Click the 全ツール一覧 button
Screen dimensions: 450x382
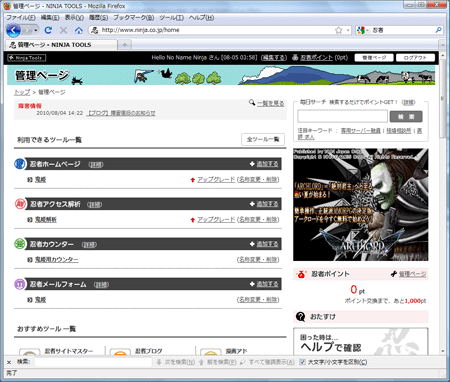pyautogui.click(x=263, y=139)
